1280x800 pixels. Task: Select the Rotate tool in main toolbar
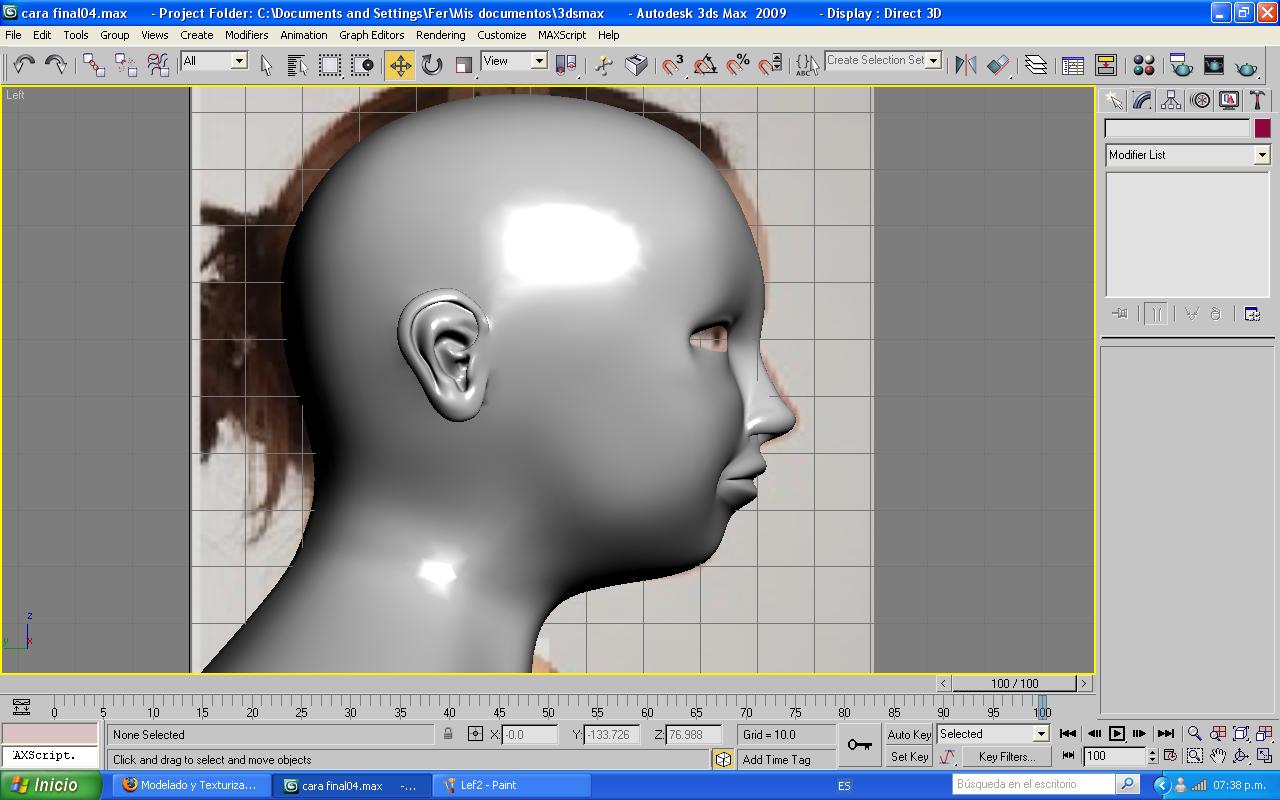[432, 66]
